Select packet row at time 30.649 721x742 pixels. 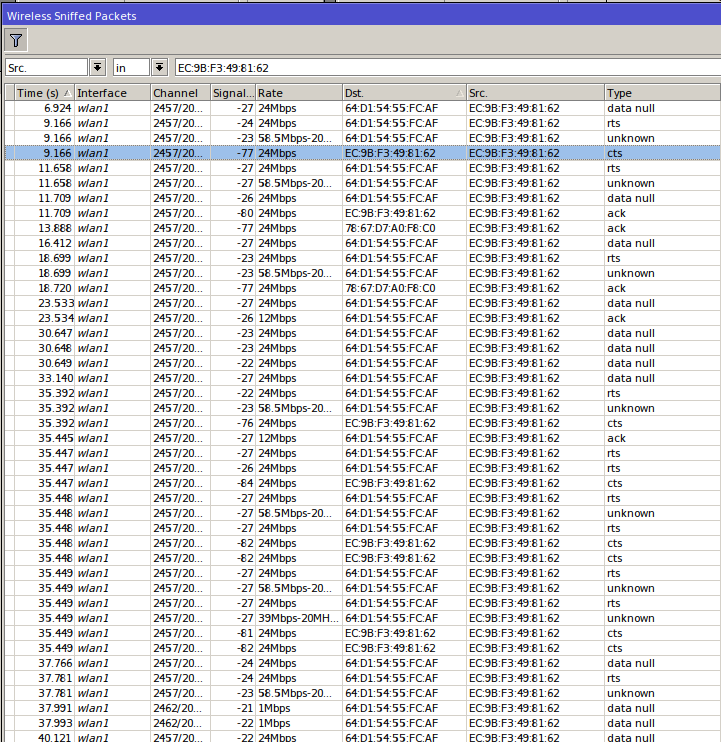coord(363,363)
